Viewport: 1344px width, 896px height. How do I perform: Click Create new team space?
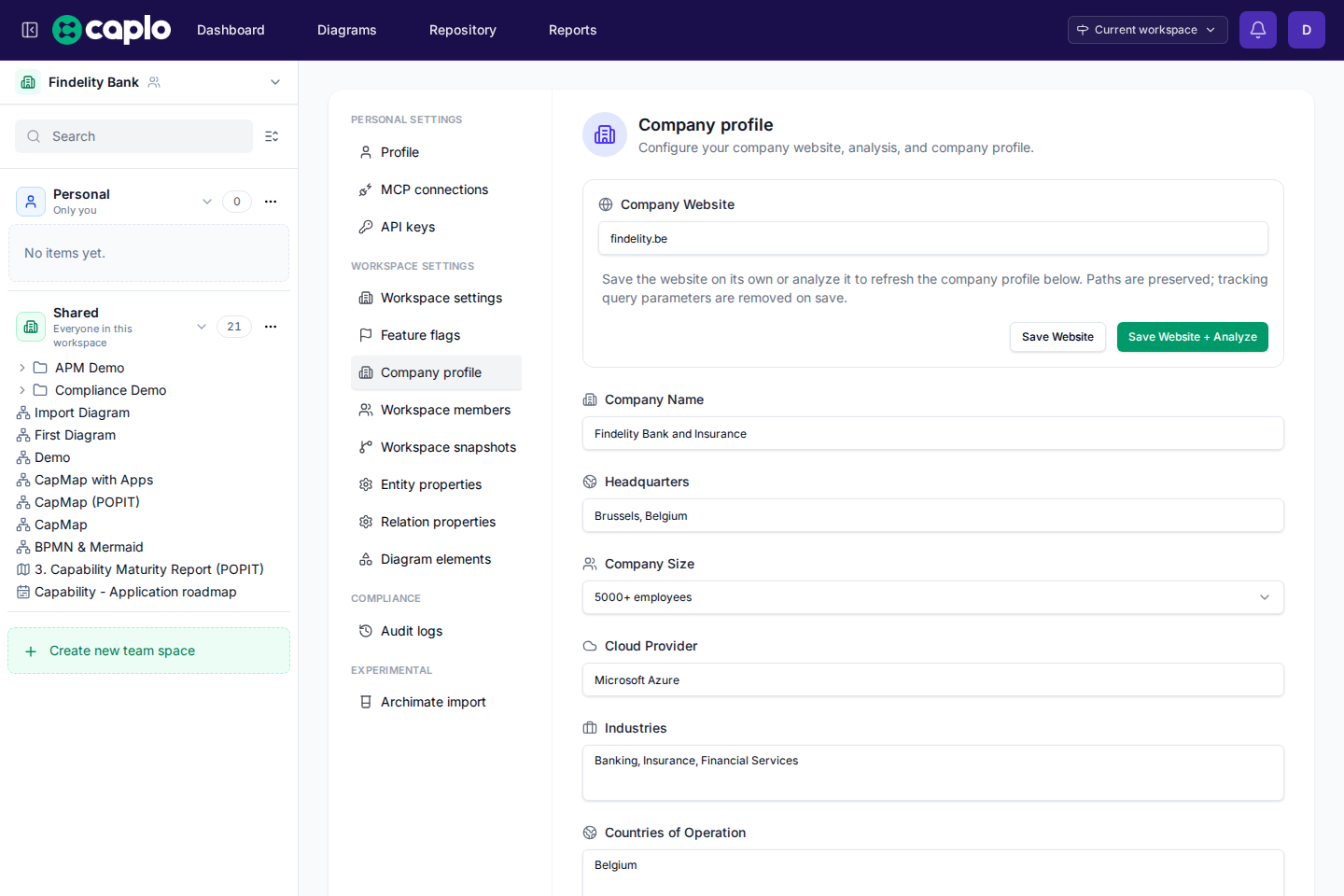pyautogui.click(x=148, y=651)
